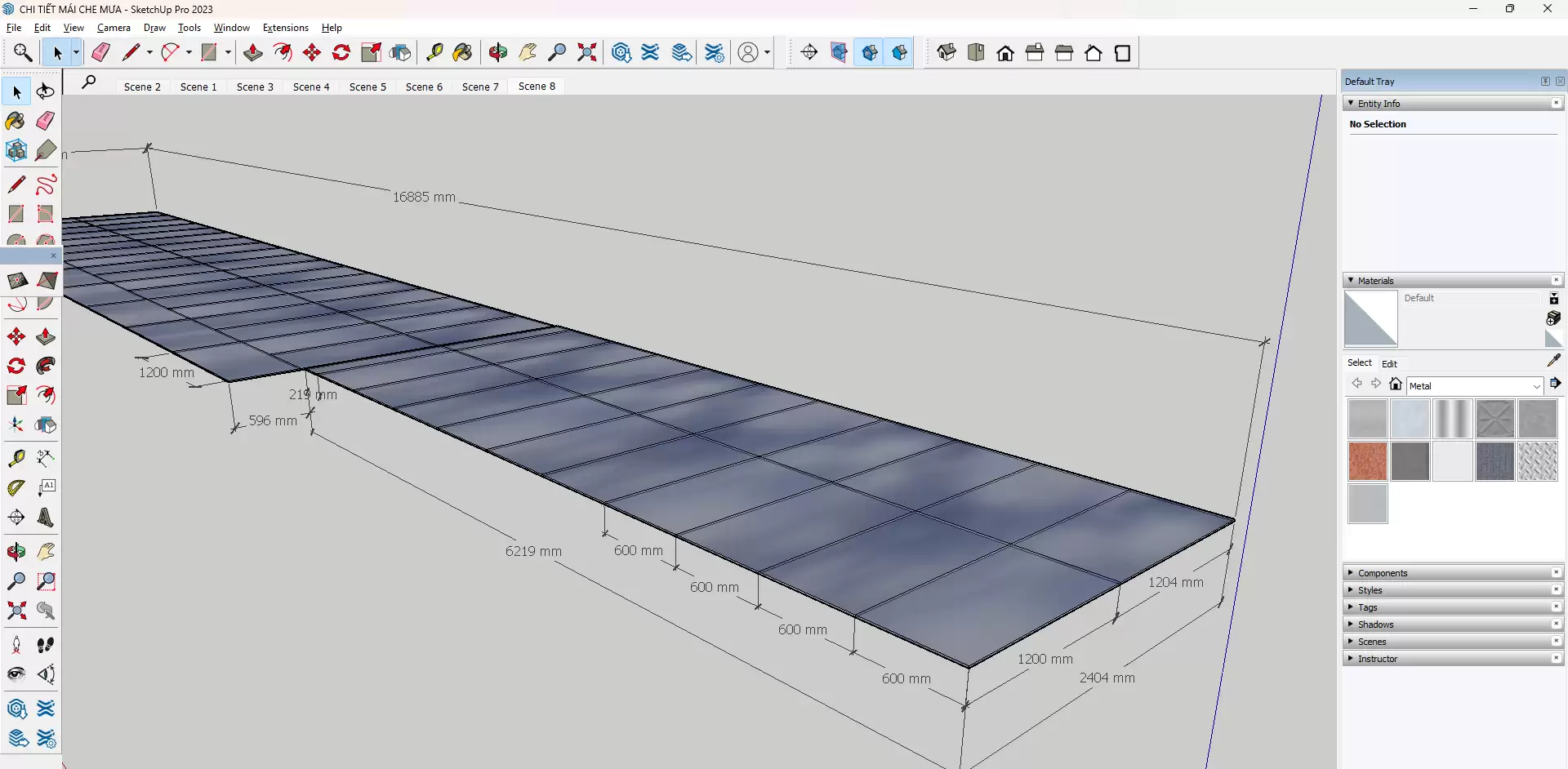Switch to the Iso standard view

click(947, 53)
